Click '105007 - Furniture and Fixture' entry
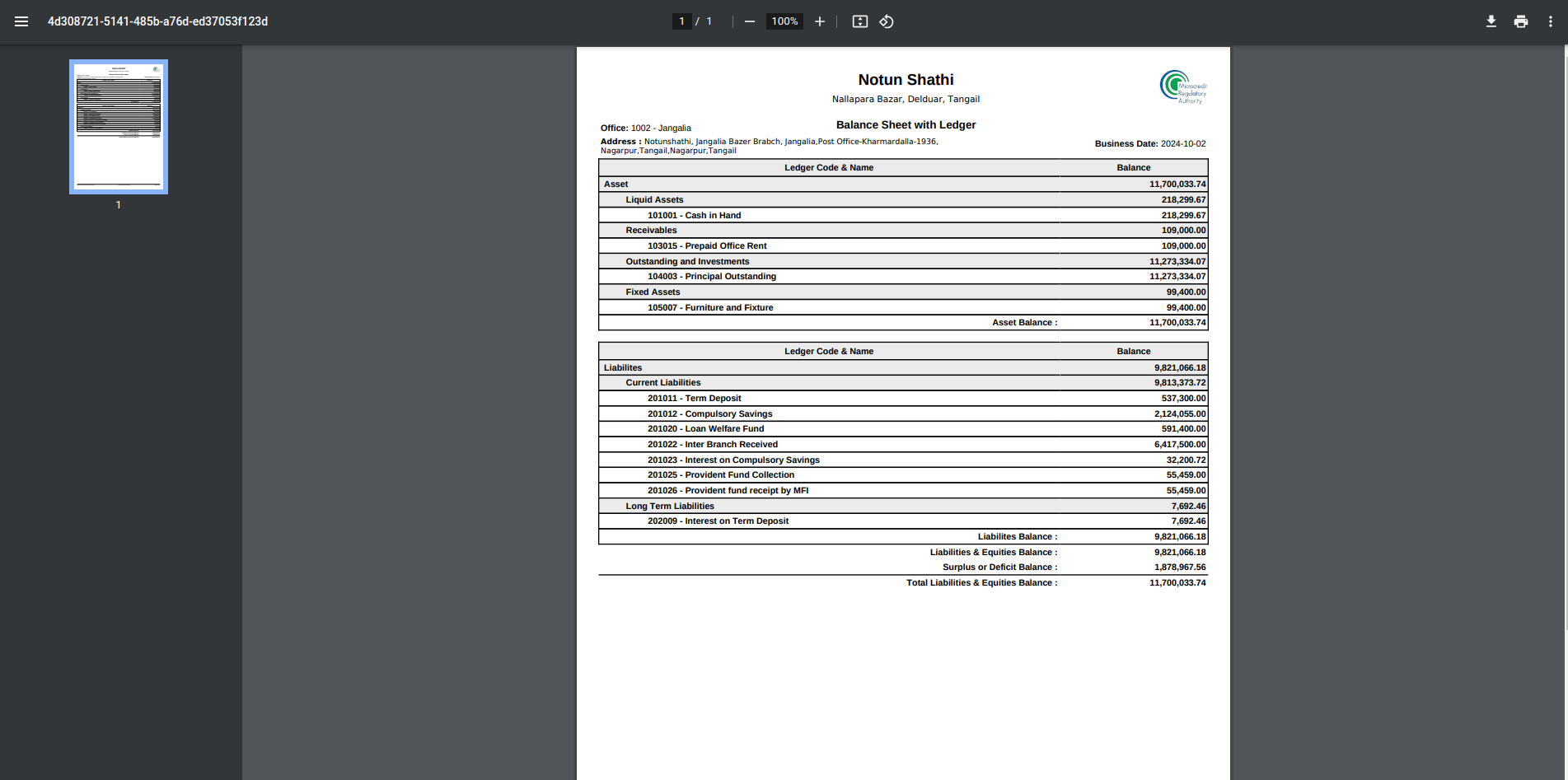 [710, 308]
